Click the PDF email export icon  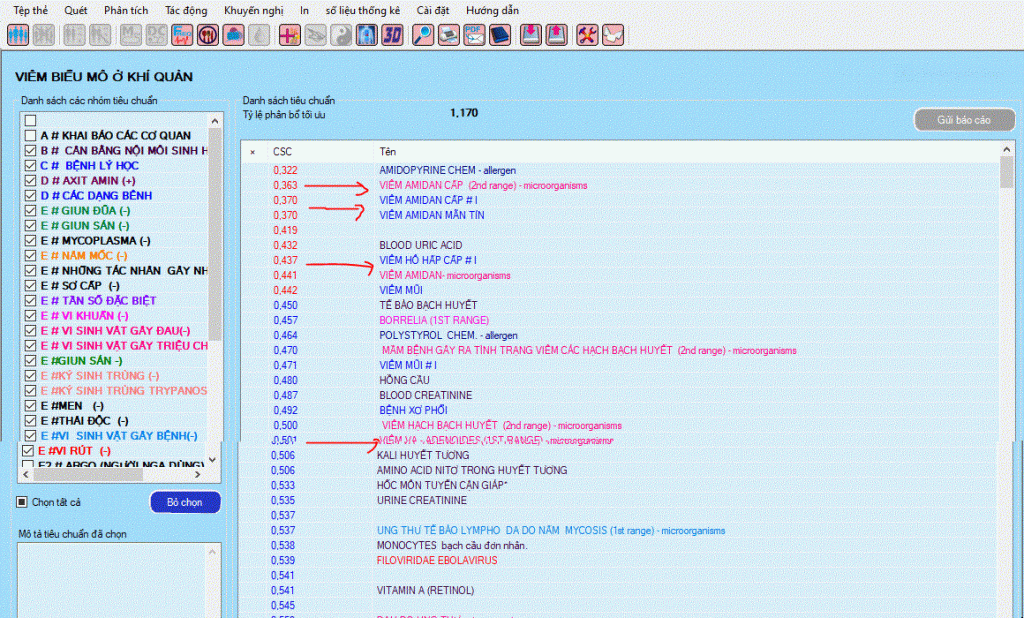click(x=474, y=35)
